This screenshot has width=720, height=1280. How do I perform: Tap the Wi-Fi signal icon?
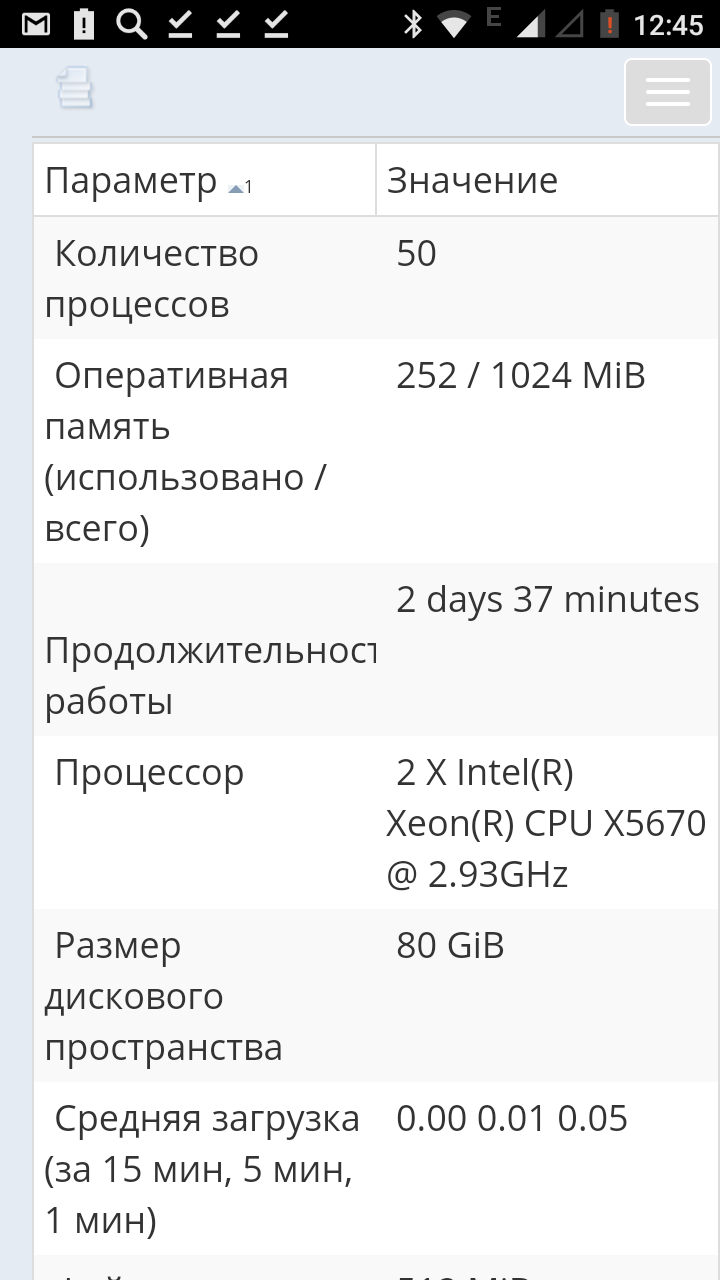pos(456,24)
